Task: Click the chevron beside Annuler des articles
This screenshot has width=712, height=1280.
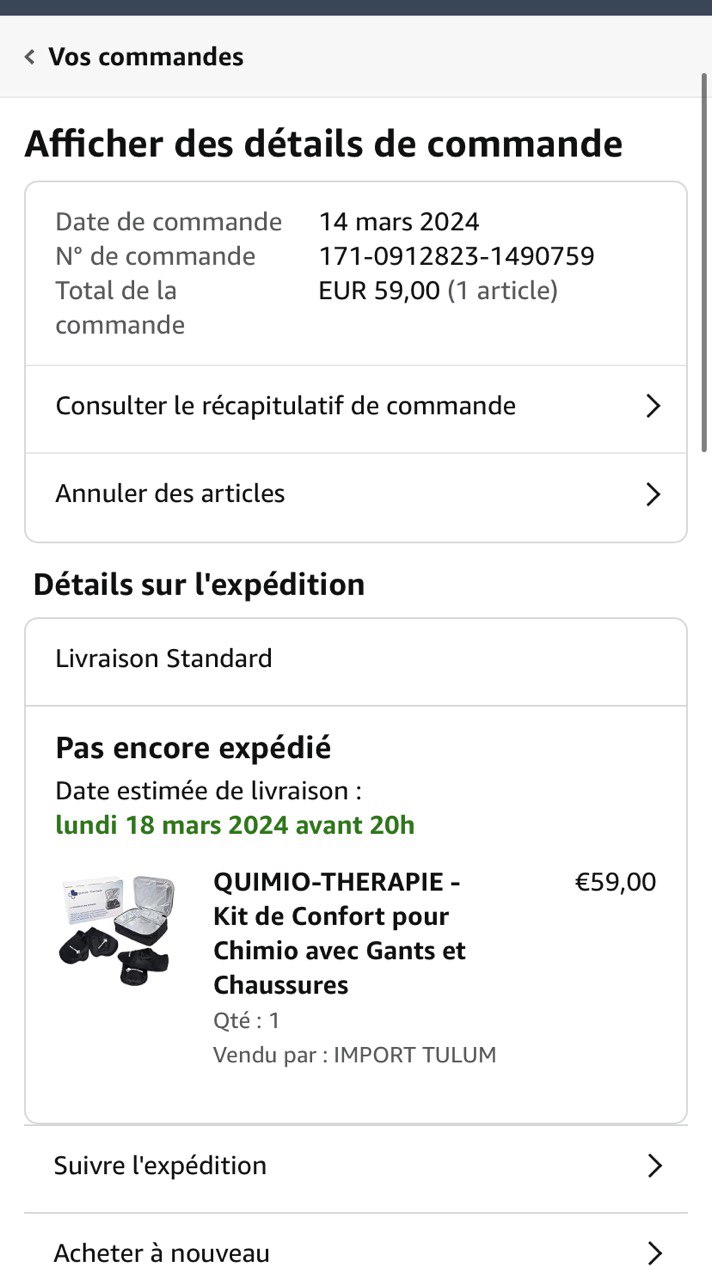Action: coord(653,494)
